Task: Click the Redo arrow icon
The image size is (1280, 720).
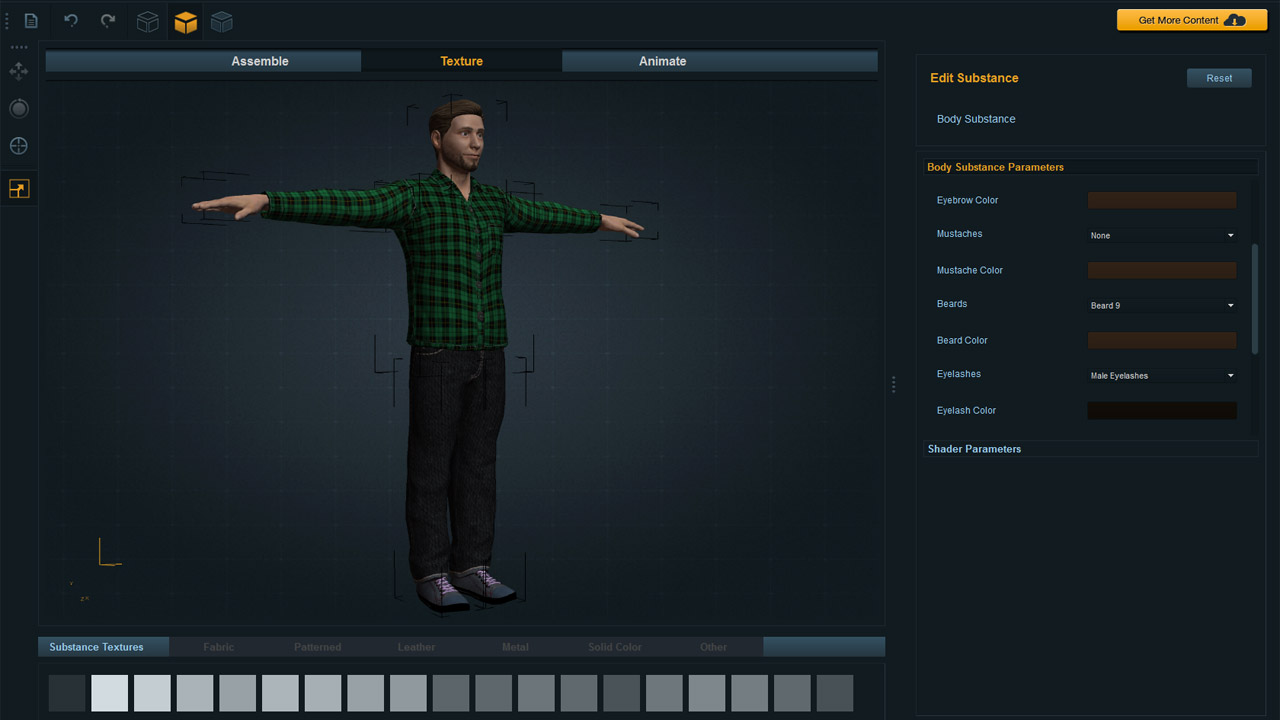Action: coord(108,21)
